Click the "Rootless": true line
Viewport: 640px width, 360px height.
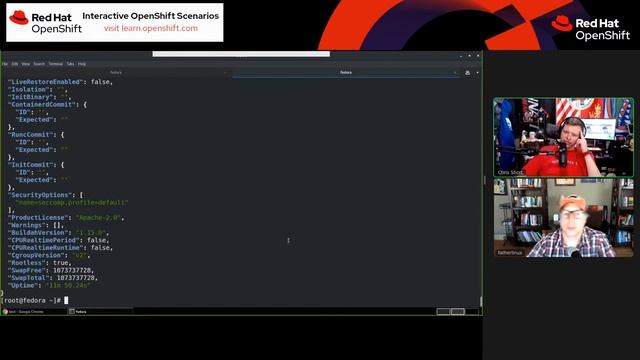pyautogui.click(x=39, y=263)
